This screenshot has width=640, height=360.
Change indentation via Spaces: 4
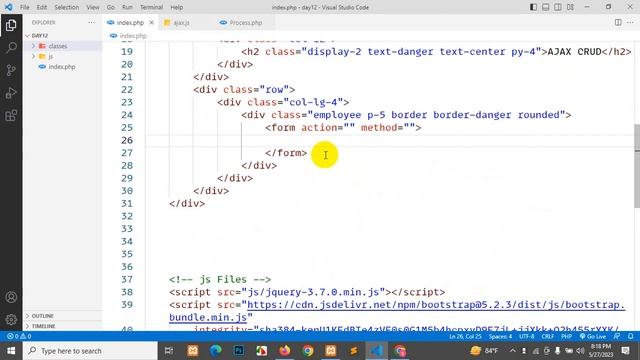[x=500, y=336]
